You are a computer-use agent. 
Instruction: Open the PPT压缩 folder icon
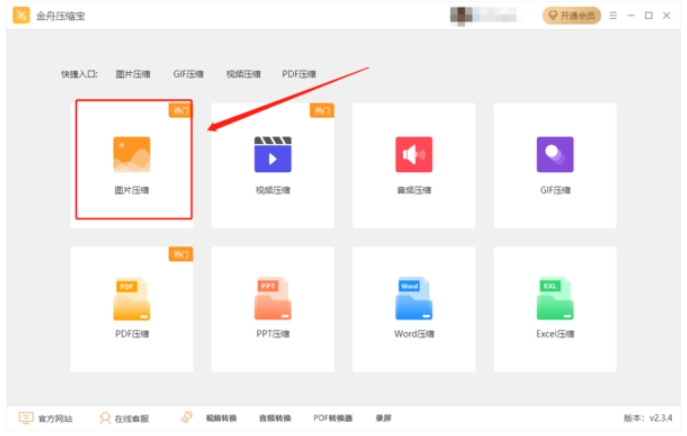coord(273,299)
